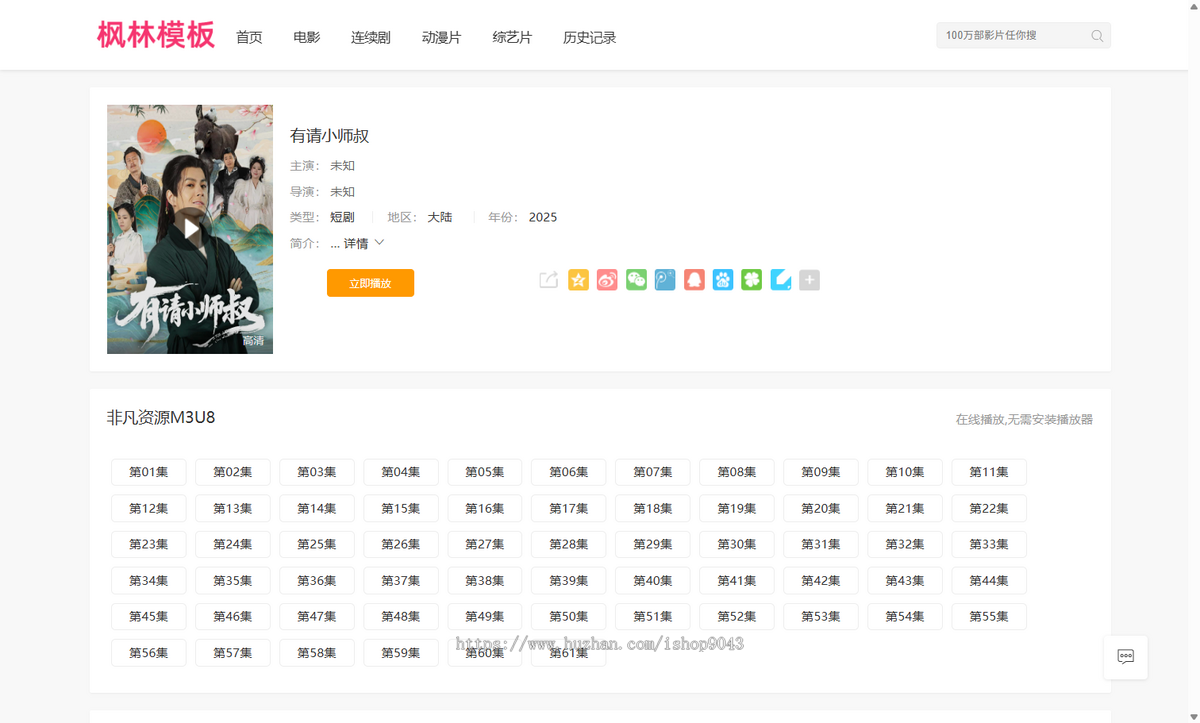Click the 非凡资源M3U8 source heading
The image size is (1200, 723).
coord(161,417)
